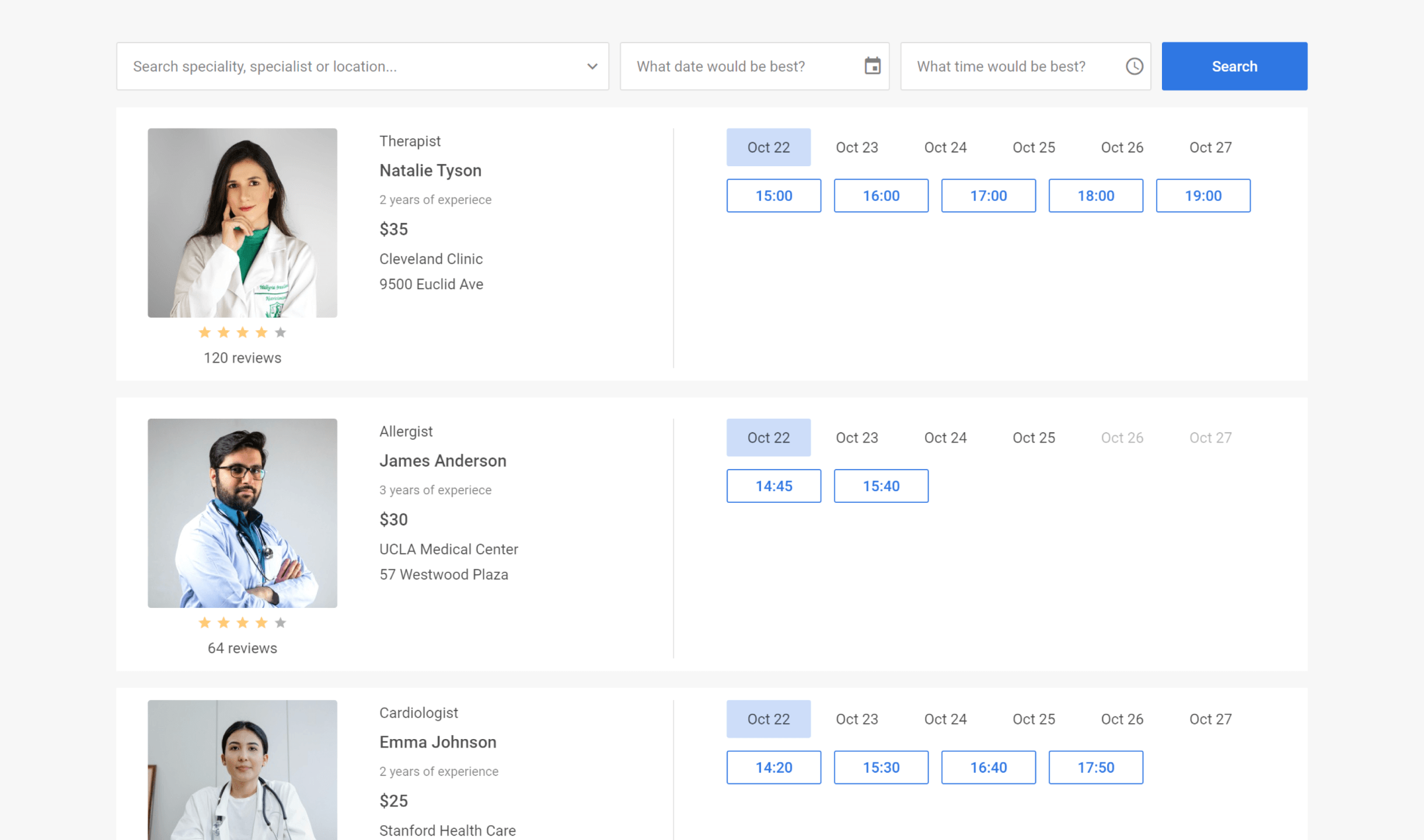Open the calendar icon in the date field
The height and width of the screenshot is (840, 1424).
pos(872,66)
